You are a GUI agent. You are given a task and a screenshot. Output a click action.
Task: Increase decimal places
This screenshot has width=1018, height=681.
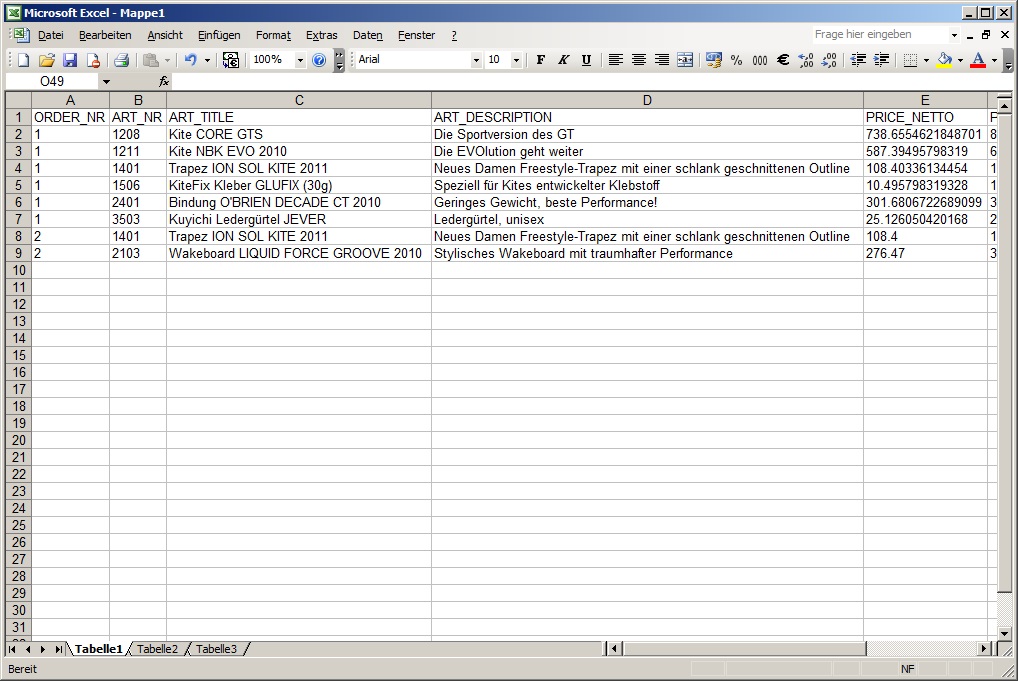pos(806,60)
